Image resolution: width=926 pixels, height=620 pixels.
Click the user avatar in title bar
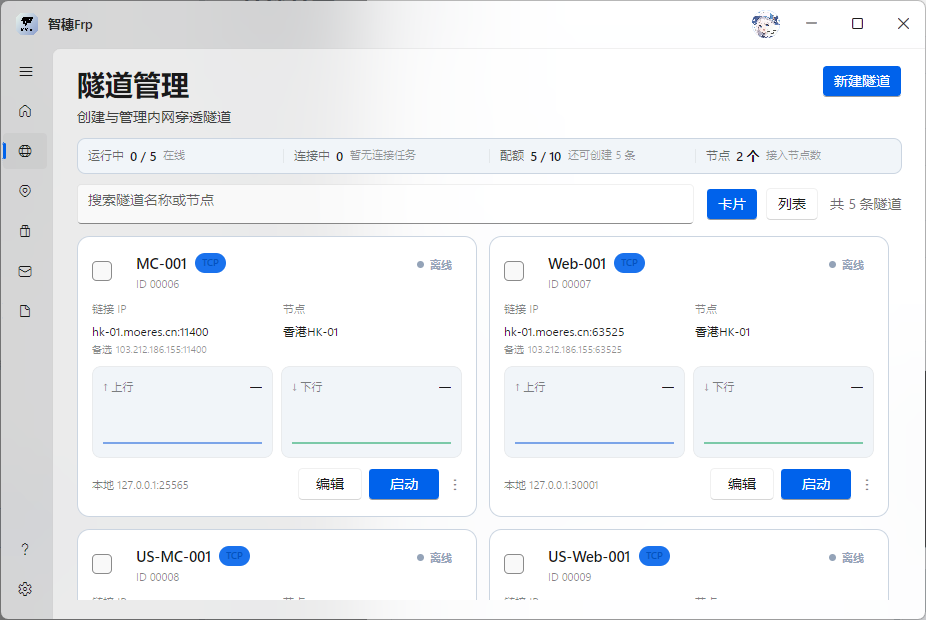(x=766, y=24)
